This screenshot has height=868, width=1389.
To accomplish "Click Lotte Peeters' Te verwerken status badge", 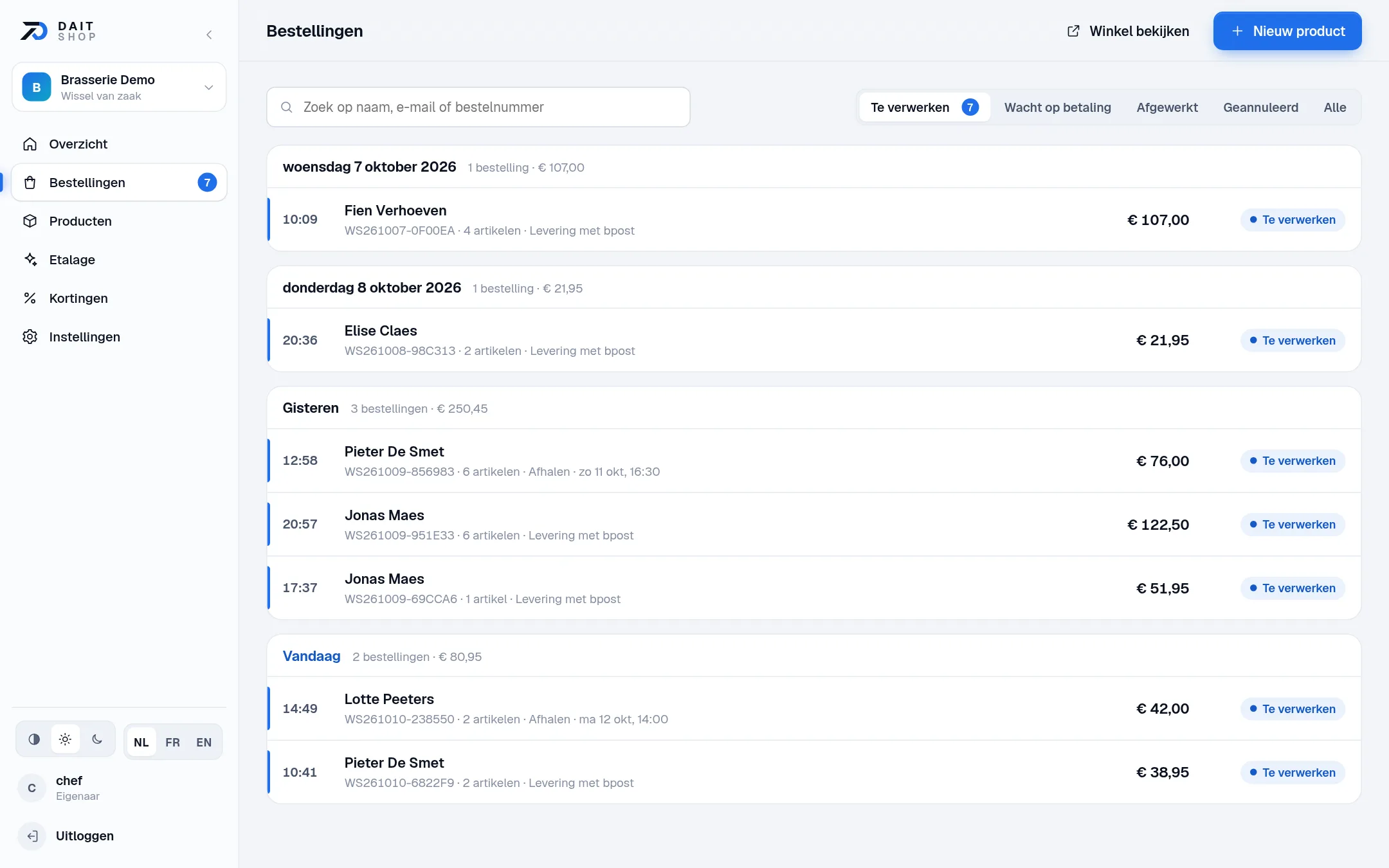I will (1293, 709).
